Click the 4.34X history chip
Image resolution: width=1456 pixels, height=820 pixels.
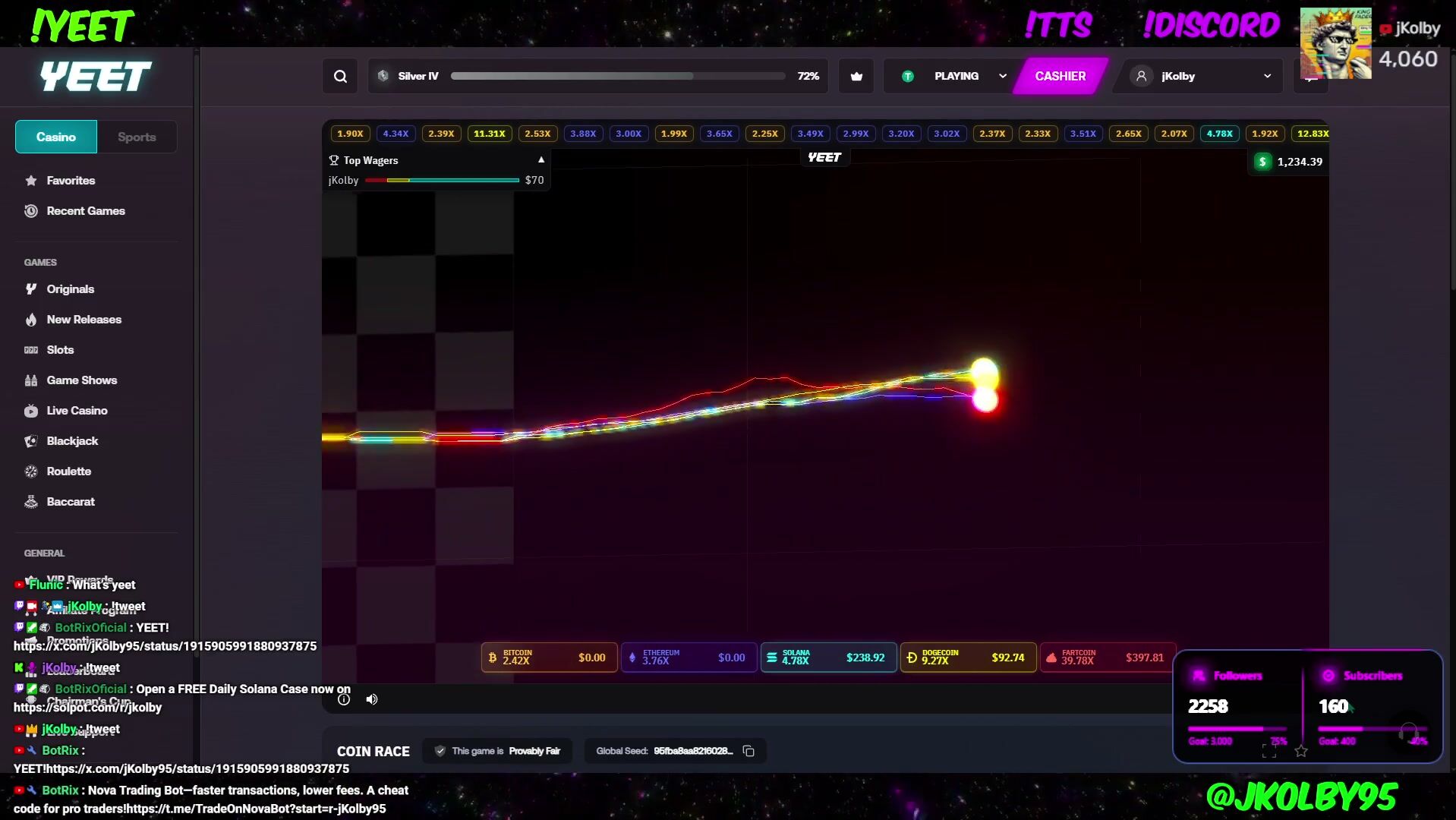click(x=396, y=134)
